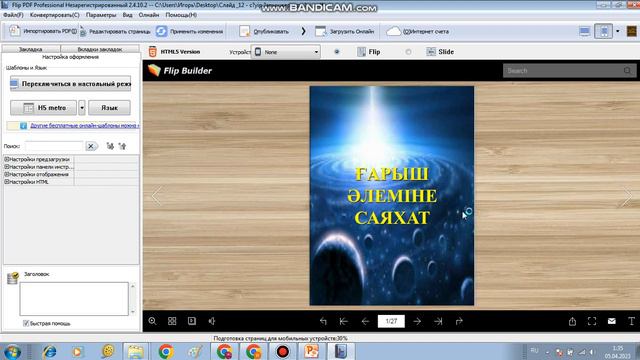Click HTML5 Version icon
This screenshot has width=640, height=360.
point(153,52)
